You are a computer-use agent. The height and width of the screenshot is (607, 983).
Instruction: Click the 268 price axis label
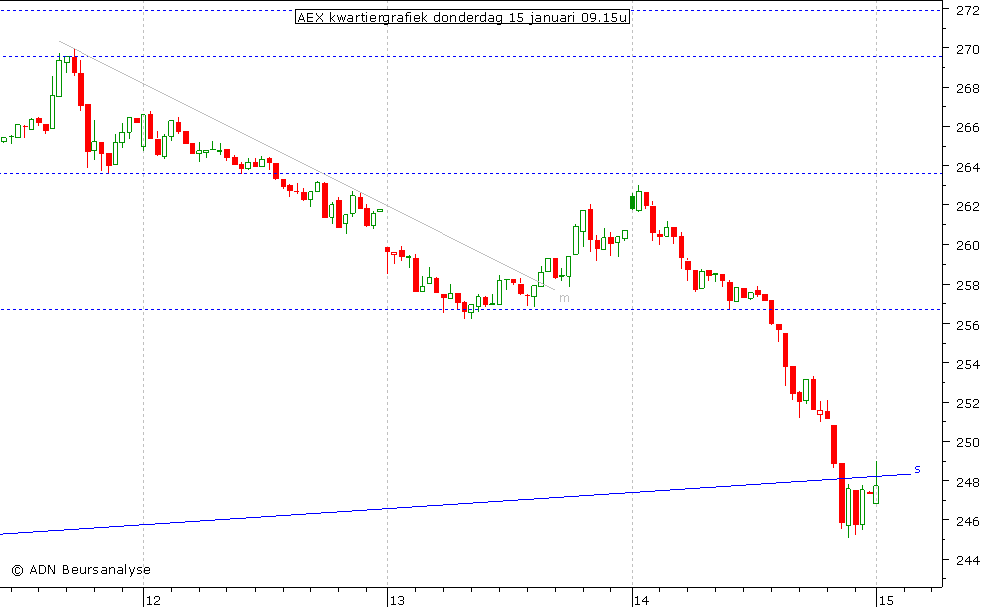967,88
